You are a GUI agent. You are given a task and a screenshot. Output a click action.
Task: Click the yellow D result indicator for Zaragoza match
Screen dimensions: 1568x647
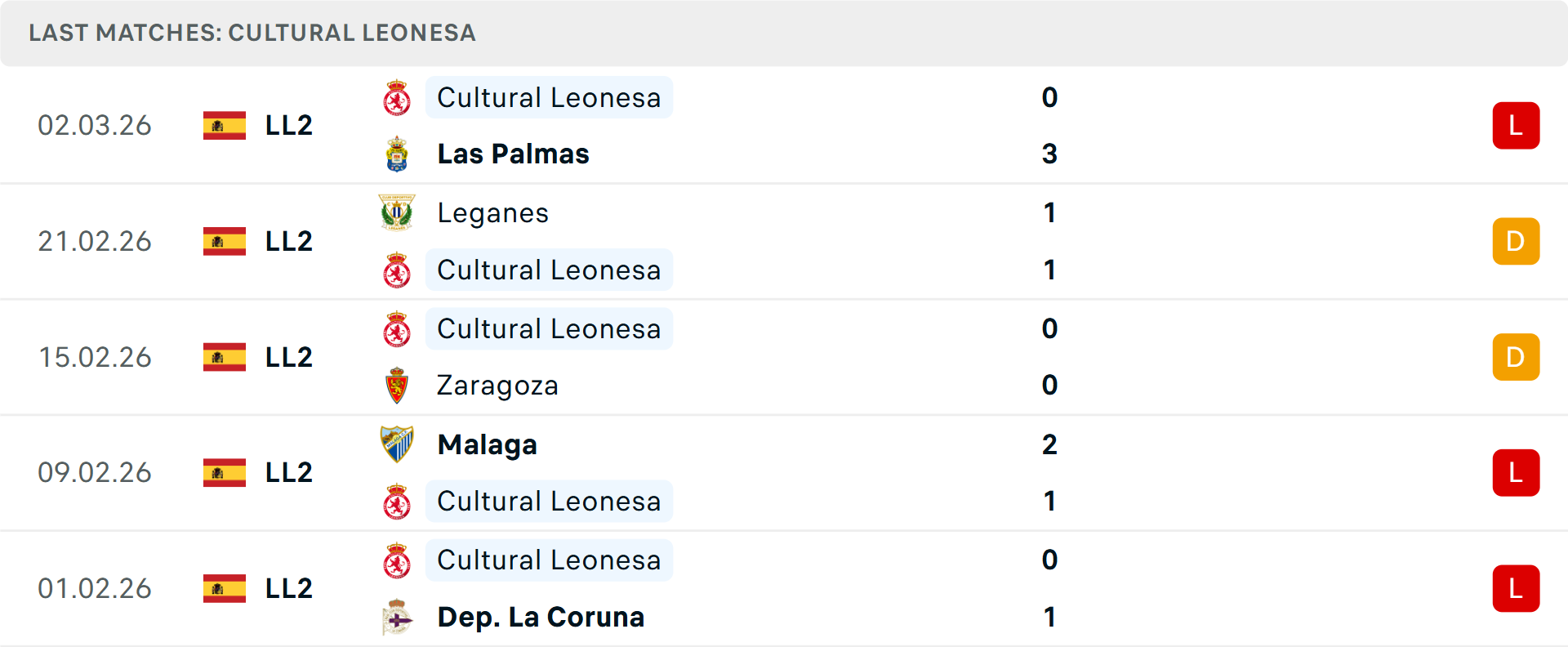tap(1516, 357)
